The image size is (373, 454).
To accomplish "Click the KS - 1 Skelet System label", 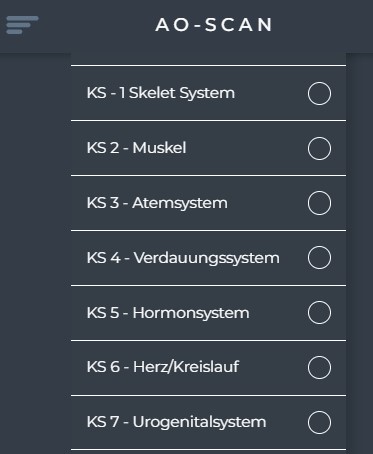I will tap(161, 93).
